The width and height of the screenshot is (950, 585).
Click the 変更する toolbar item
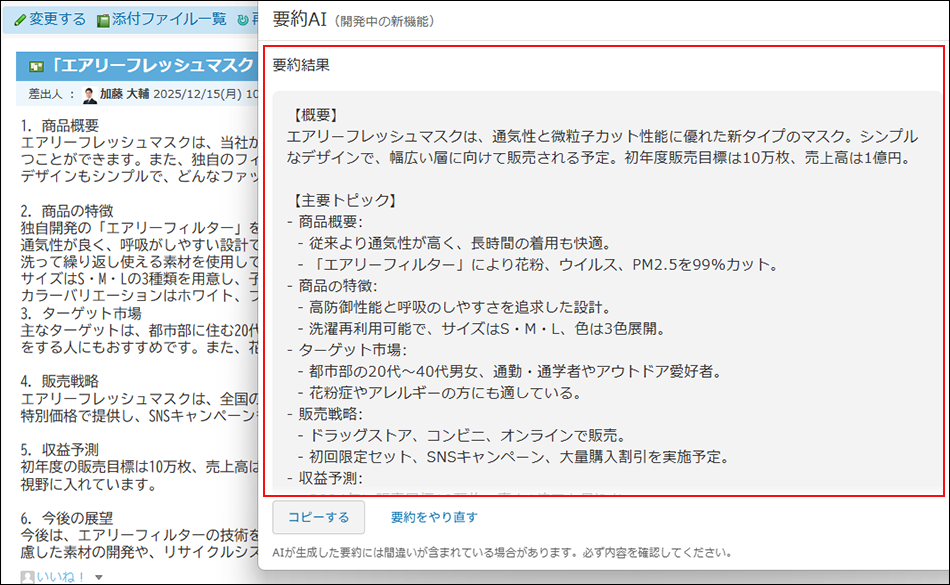55,18
